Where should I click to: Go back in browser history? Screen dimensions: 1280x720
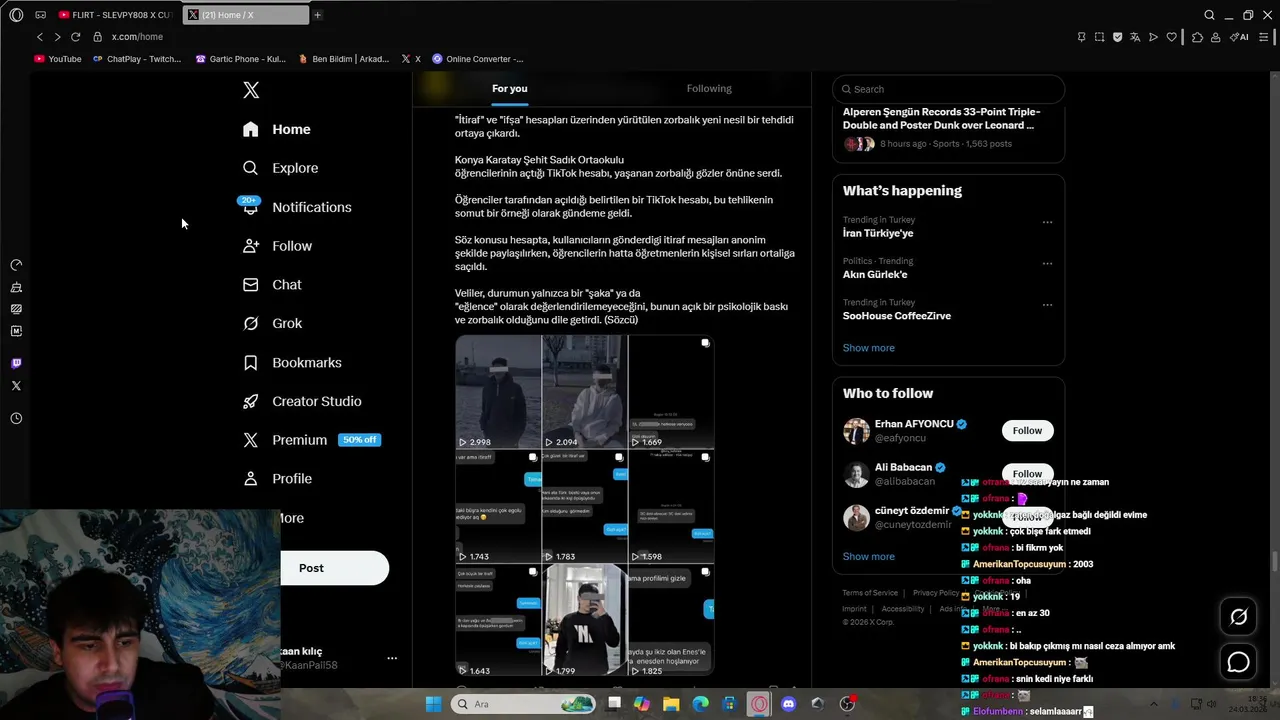click(x=40, y=37)
